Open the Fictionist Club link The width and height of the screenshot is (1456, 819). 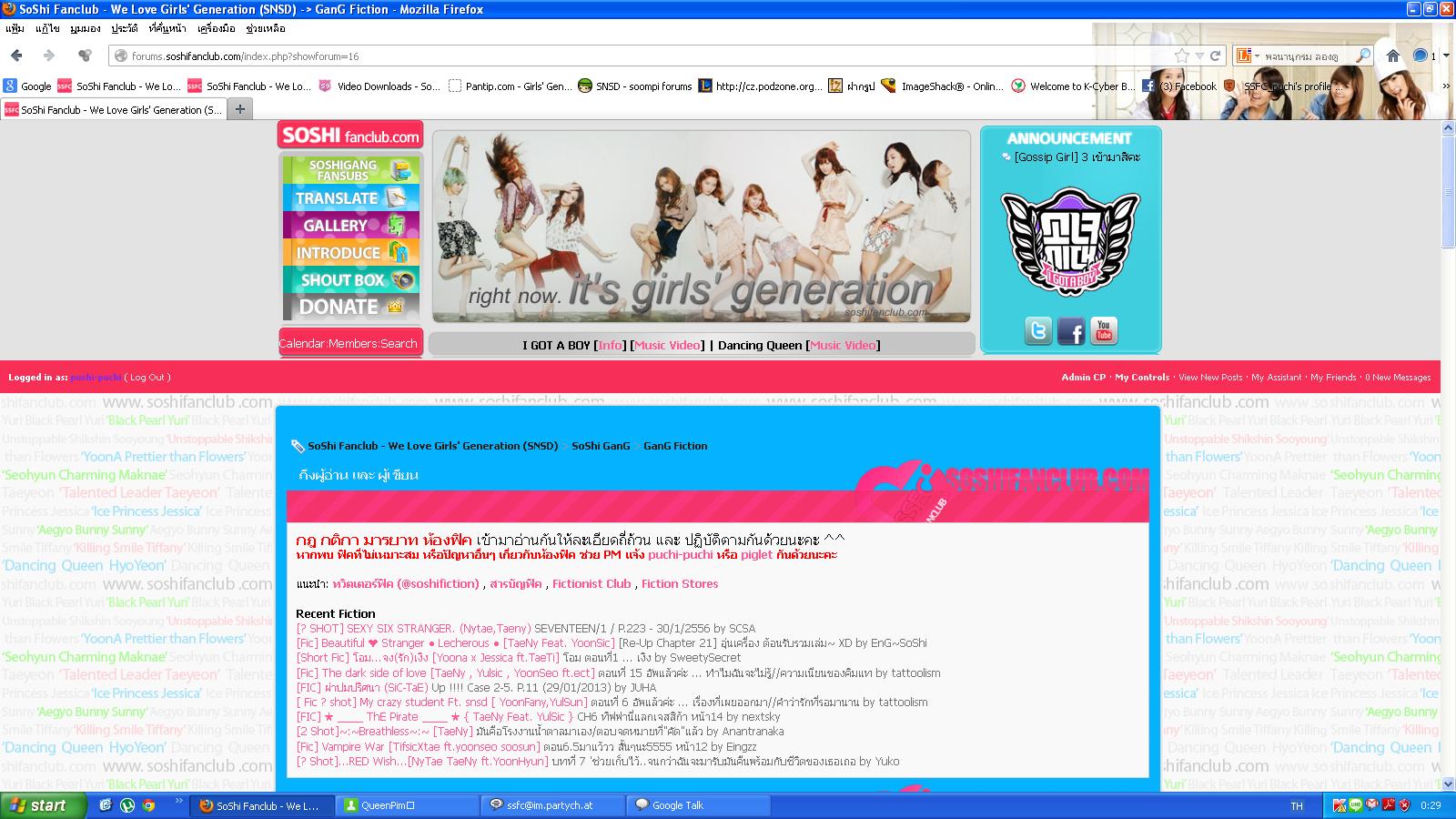click(591, 584)
